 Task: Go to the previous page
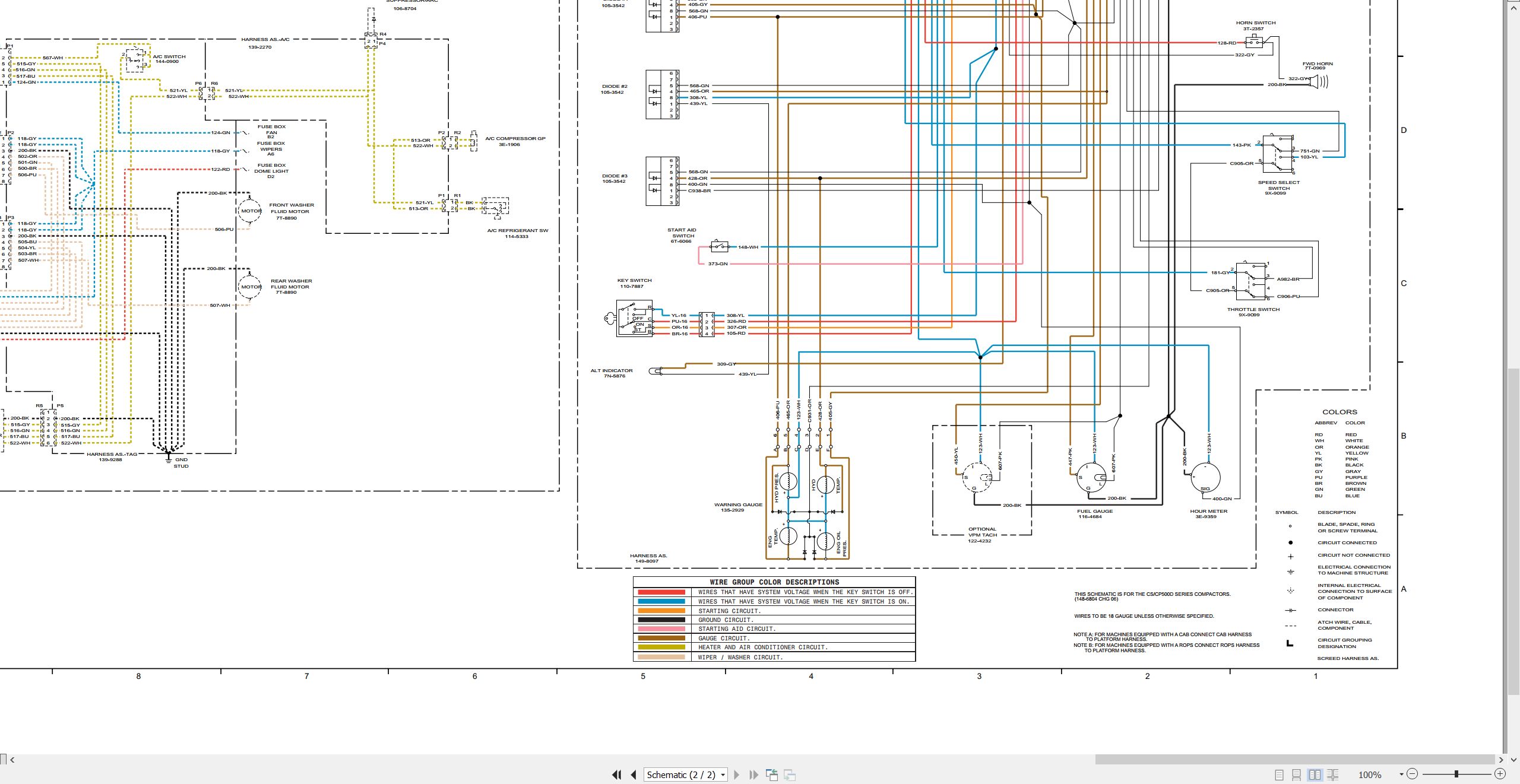point(634,775)
